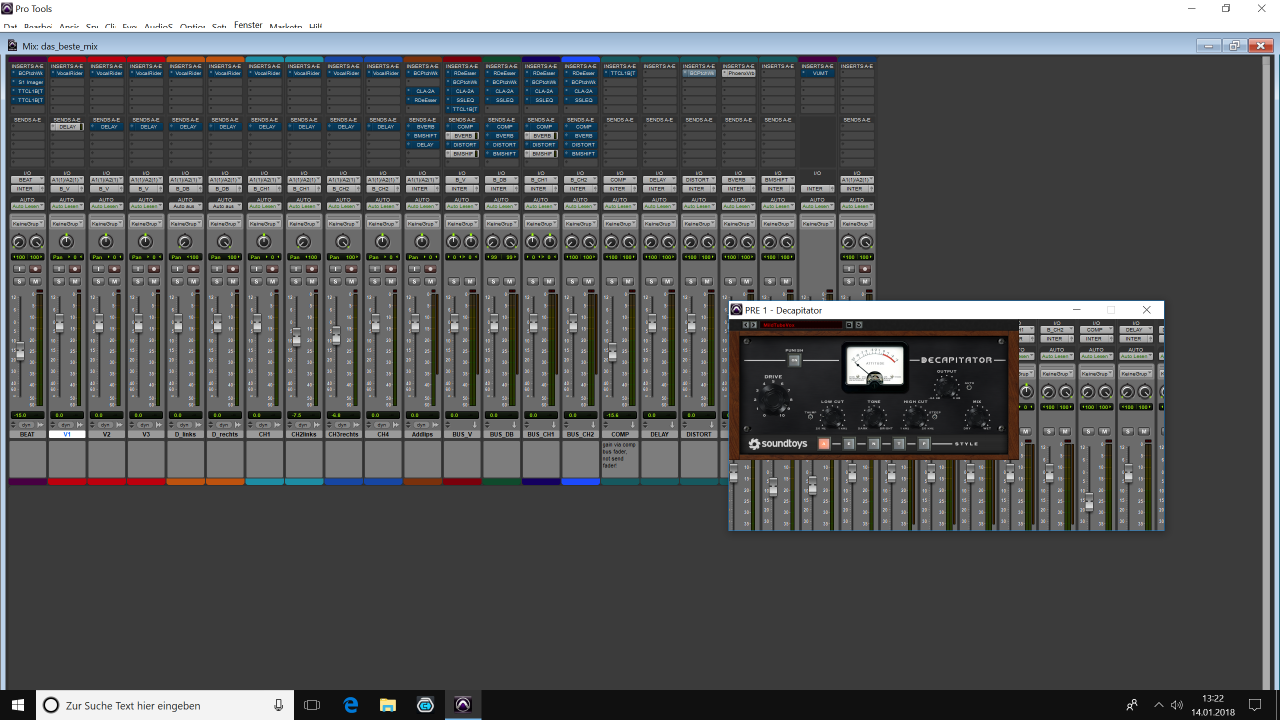The height and width of the screenshot is (720, 1280).
Task: Open the CLA-2A insert on Addlips track
Action: pos(422,91)
